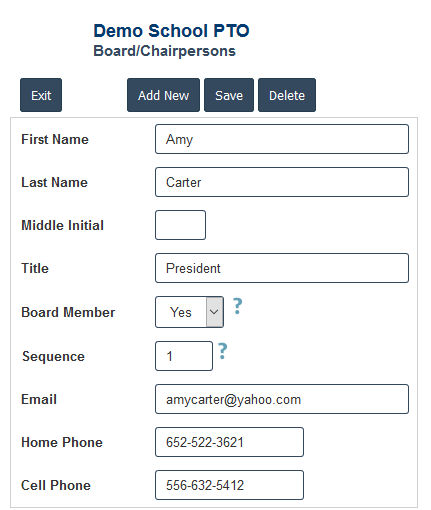Focus the First Name field containing Amy
431x510 pixels.
point(282,139)
